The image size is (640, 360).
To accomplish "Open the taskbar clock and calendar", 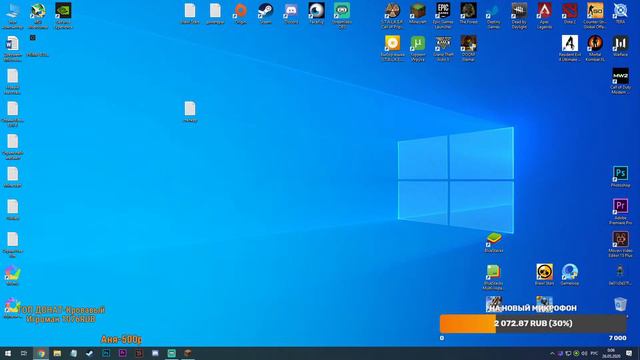I will [x=611, y=353].
